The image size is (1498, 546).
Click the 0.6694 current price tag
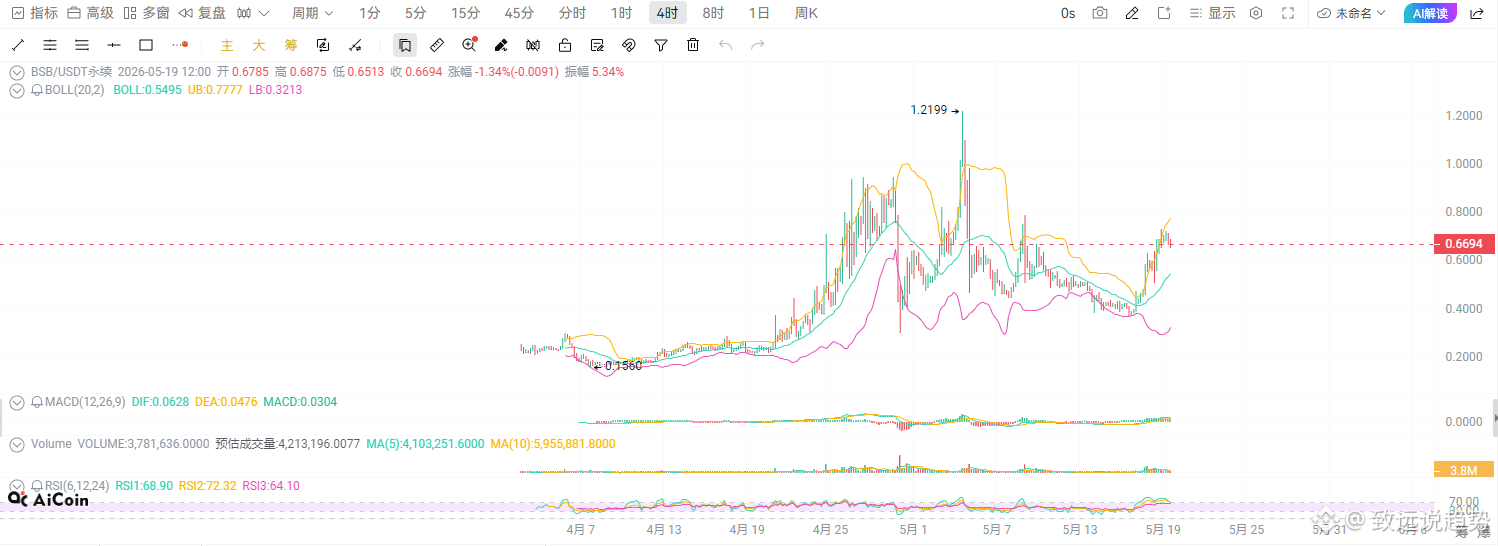point(1464,244)
